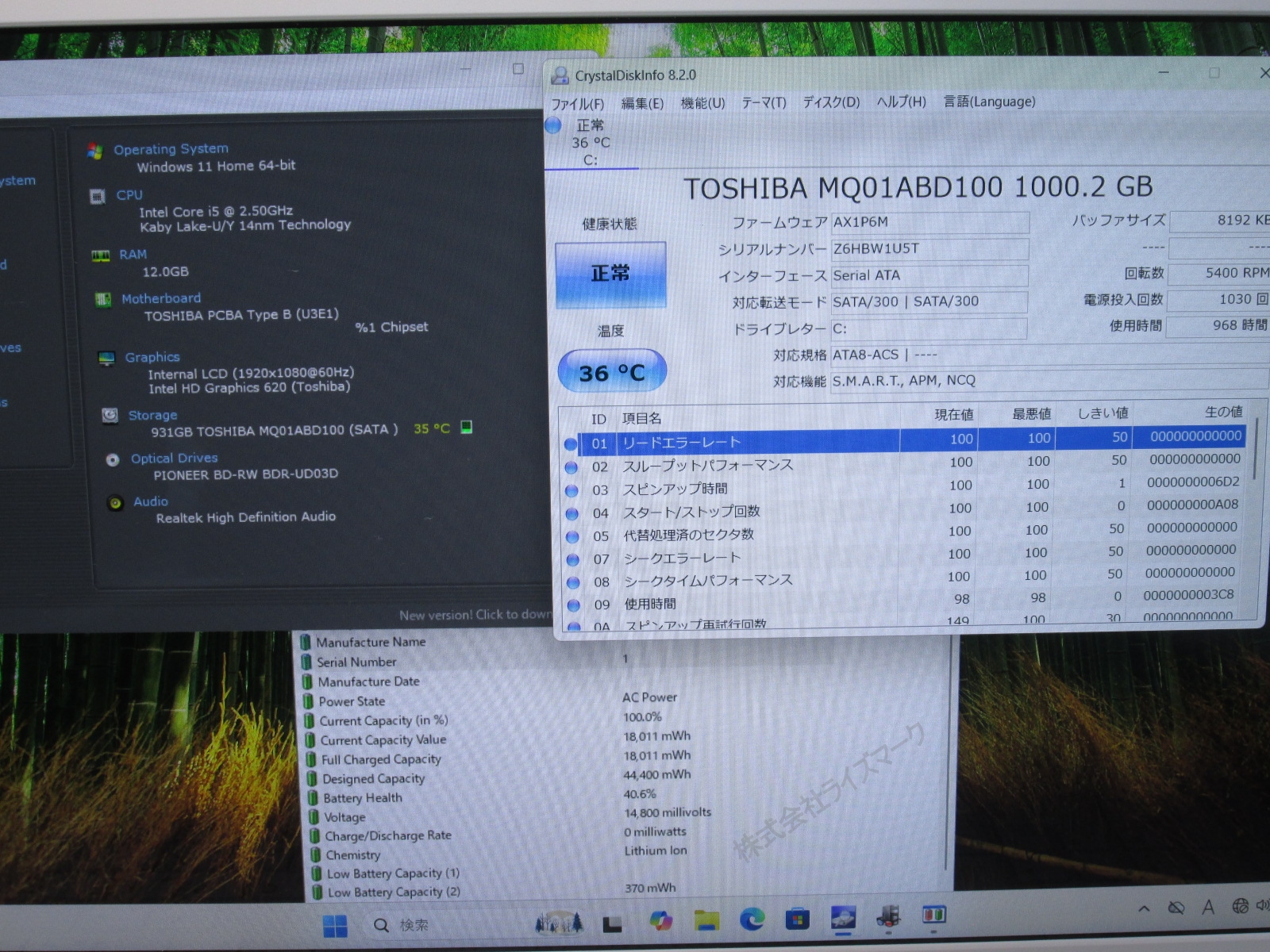Select the 05 代替処理済のセクタ数 row

[x=688, y=535]
